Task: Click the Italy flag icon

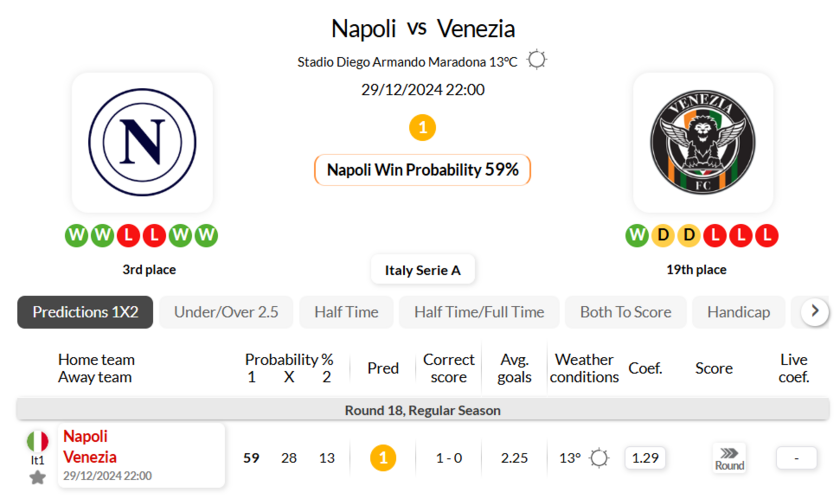Action: coord(38,441)
